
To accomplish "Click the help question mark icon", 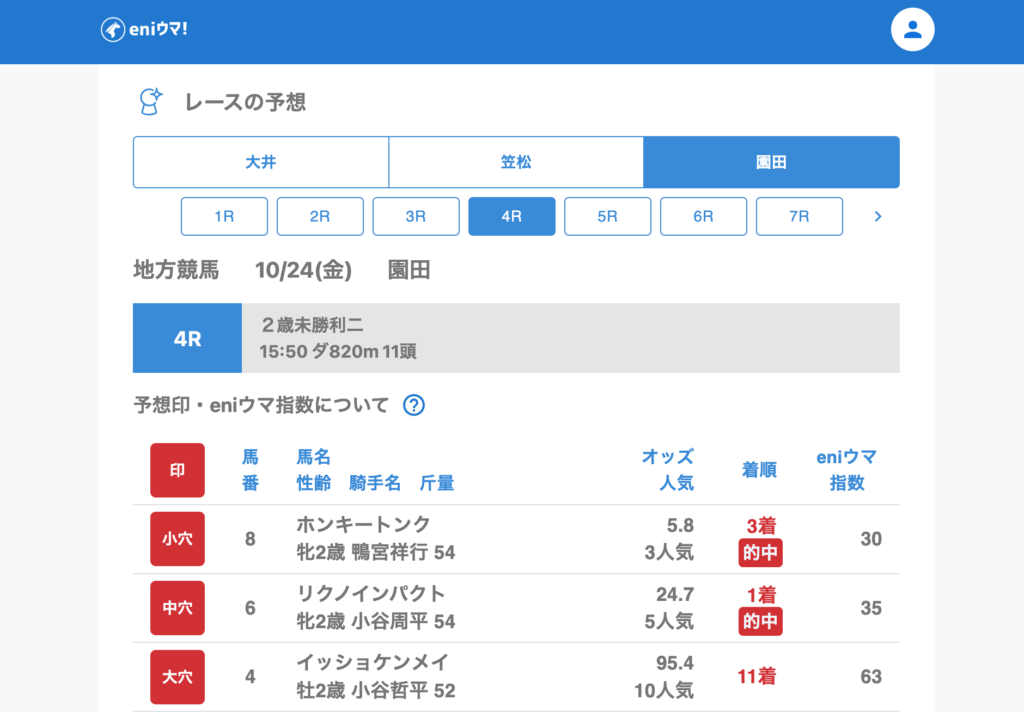I will 414,405.
